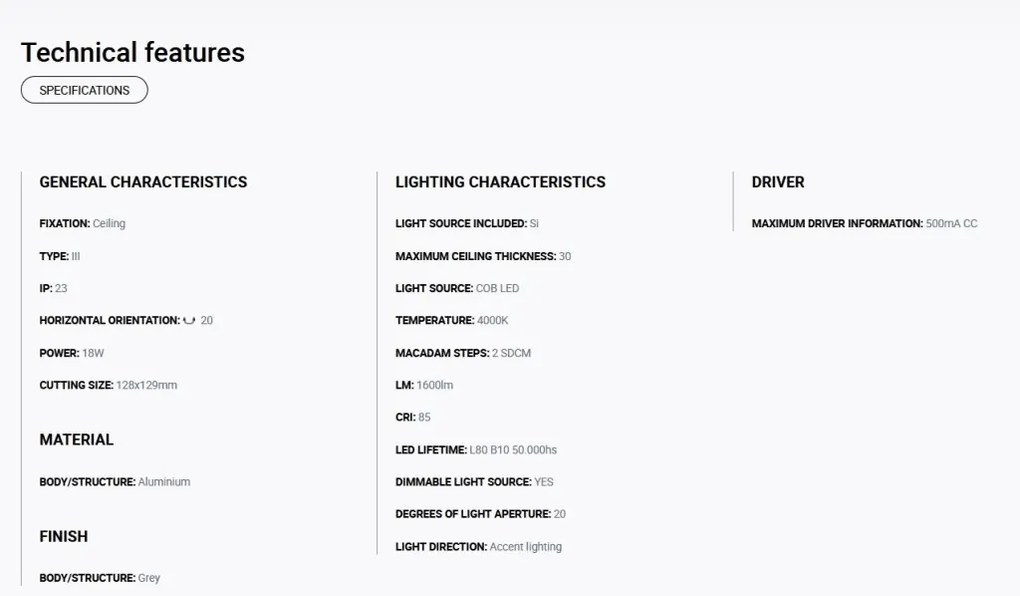The width and height of the screenshot is (1020, 596).
Task: Select MAXIMUM DRIVER INFORMATION 500mA CC
Action: point(865,223)
